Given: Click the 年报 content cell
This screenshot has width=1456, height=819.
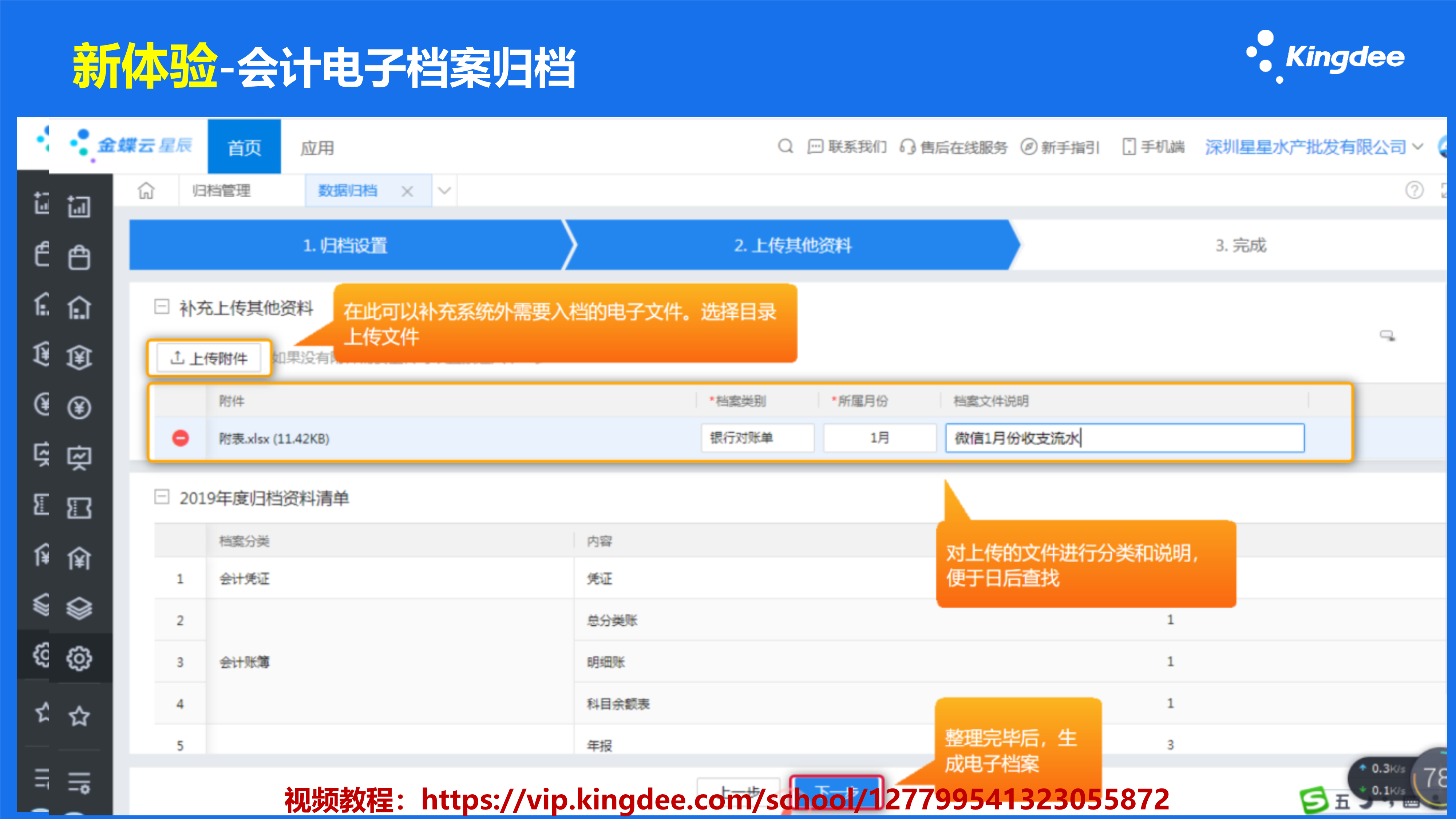Looking at the screenshot, I should coord(599,745).
